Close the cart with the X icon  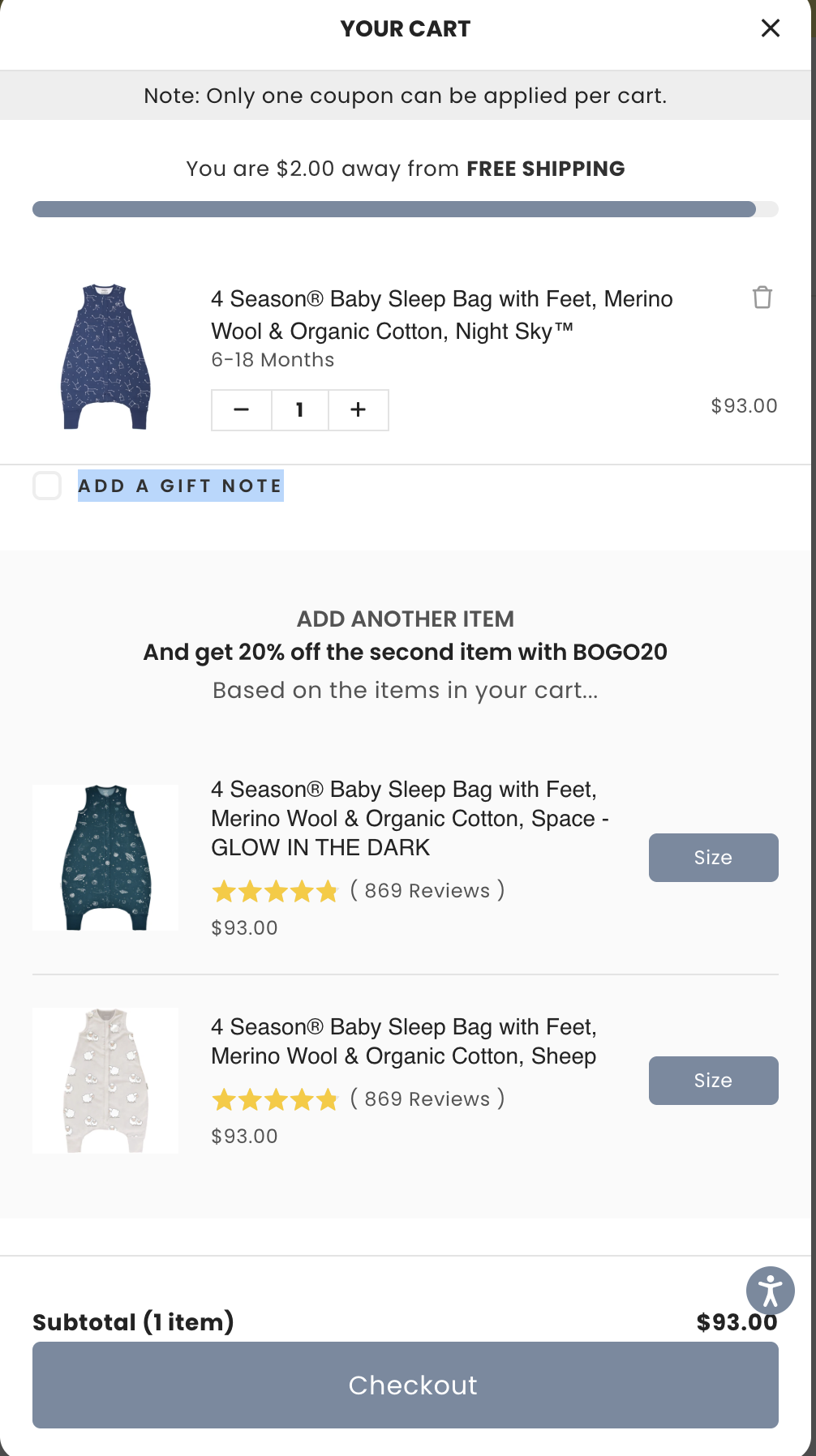(x=770, y=28)
